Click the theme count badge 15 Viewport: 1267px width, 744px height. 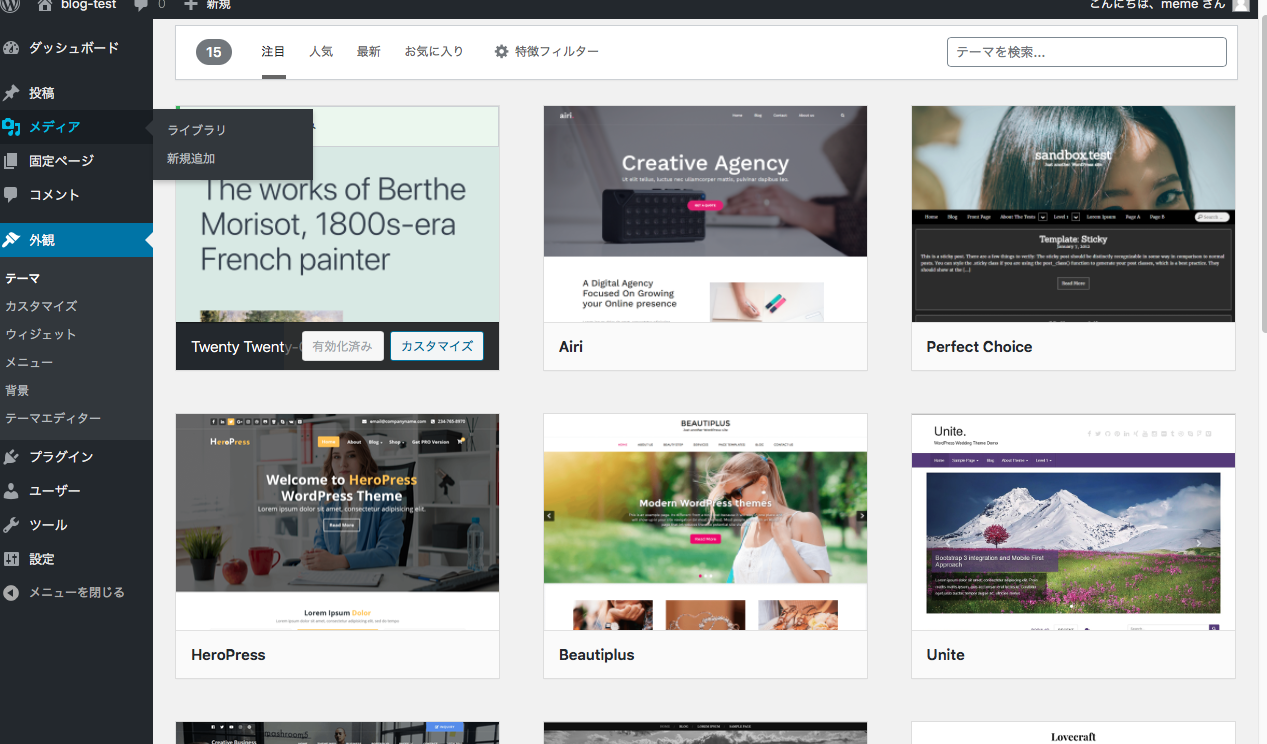pyautogui.click(x=214, y=52)
